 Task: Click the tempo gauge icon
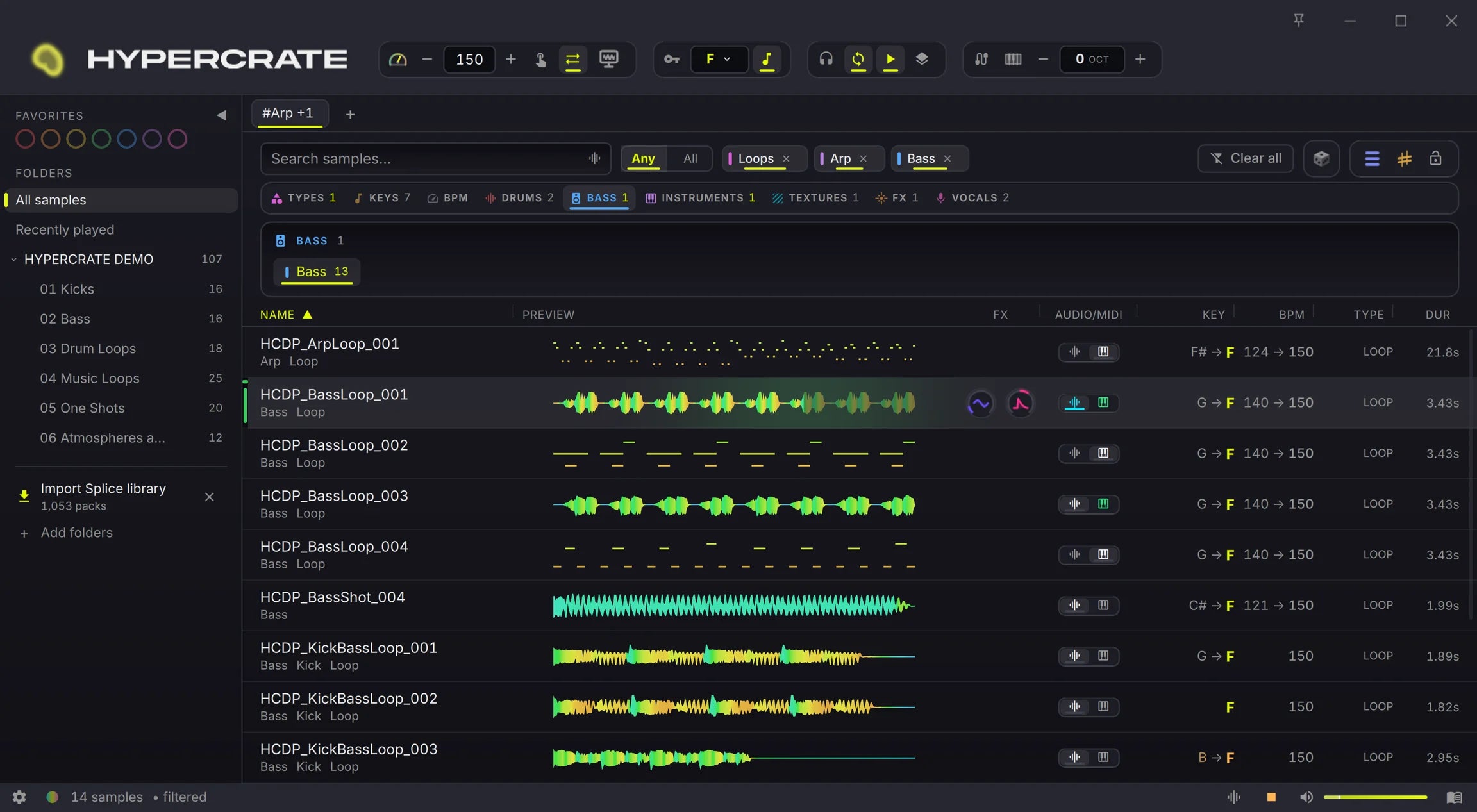point(397,60)
